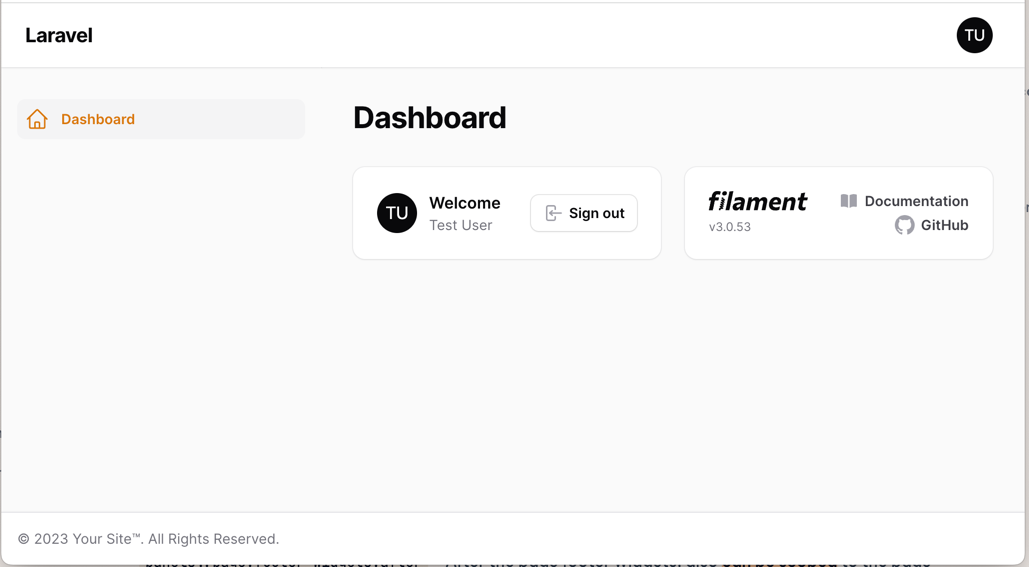Click the GitHub octocat icon

click(x=904, y=225)
